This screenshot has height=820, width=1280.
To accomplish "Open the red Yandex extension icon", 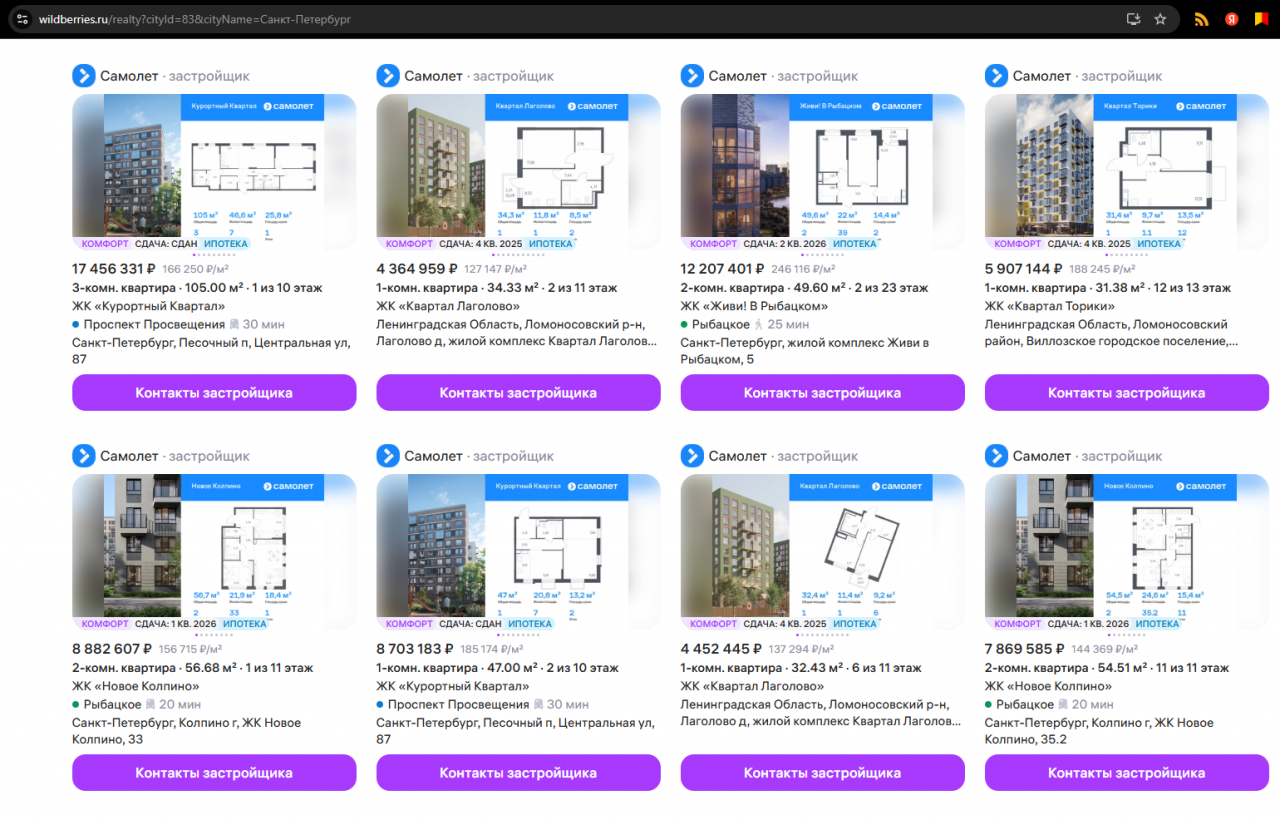I will coord(1233,19).
